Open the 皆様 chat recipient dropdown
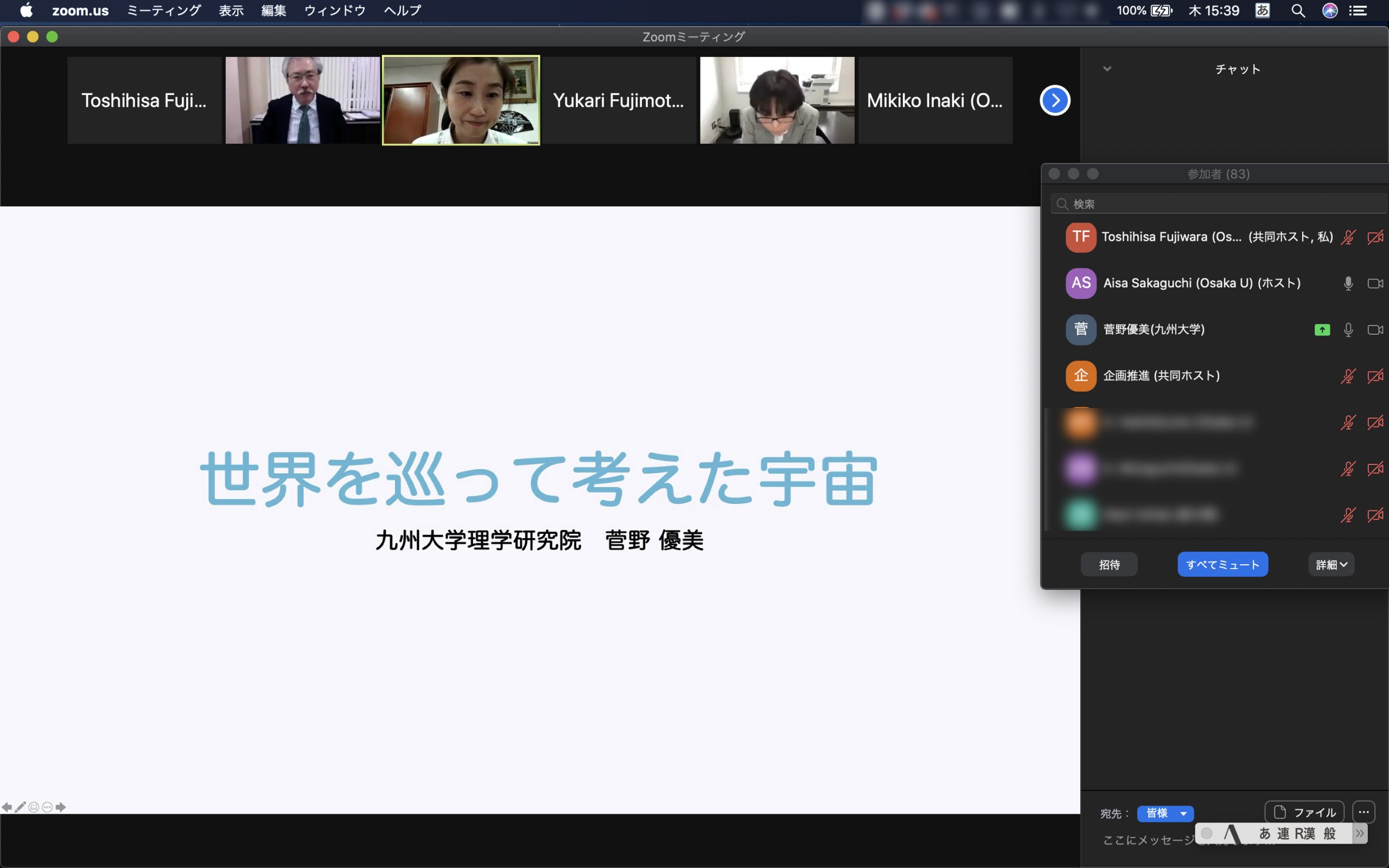Screen dimensions: 1389x868 click(1164, 813)
